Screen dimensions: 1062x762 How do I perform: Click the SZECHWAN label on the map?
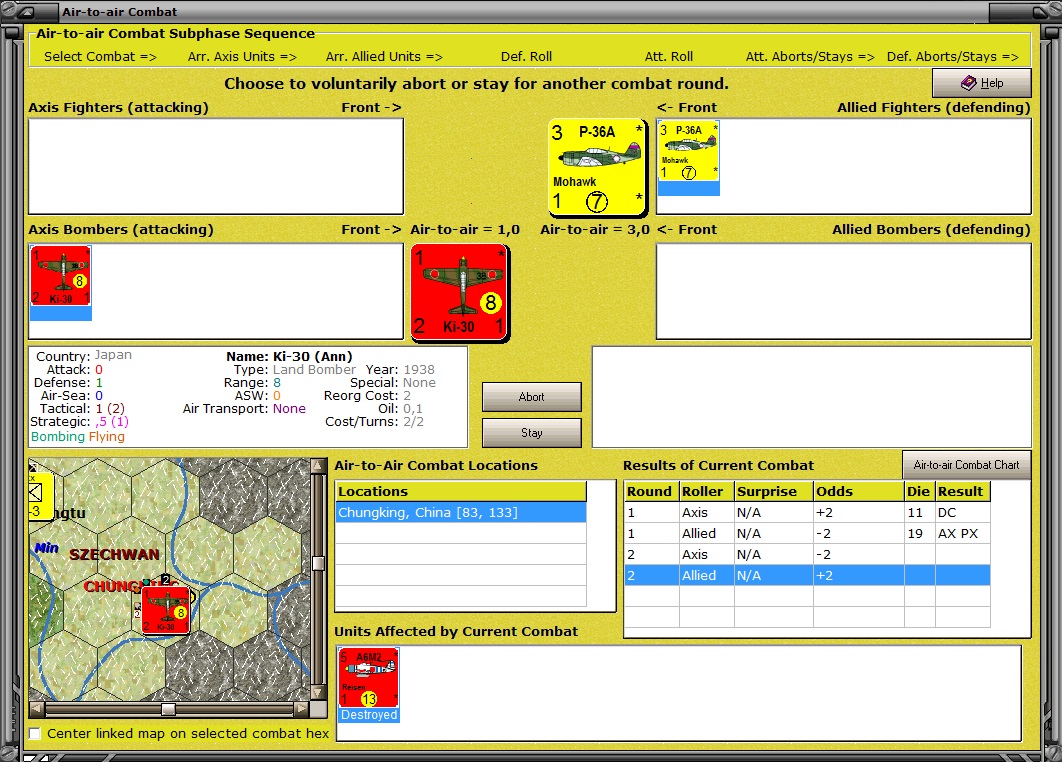[x=114, y=555]
